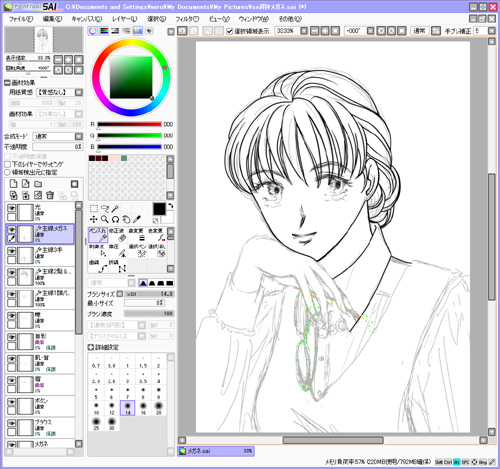
Task: Select the Hand pan tool
Action: pyautogui.click(x=126, y=219)
